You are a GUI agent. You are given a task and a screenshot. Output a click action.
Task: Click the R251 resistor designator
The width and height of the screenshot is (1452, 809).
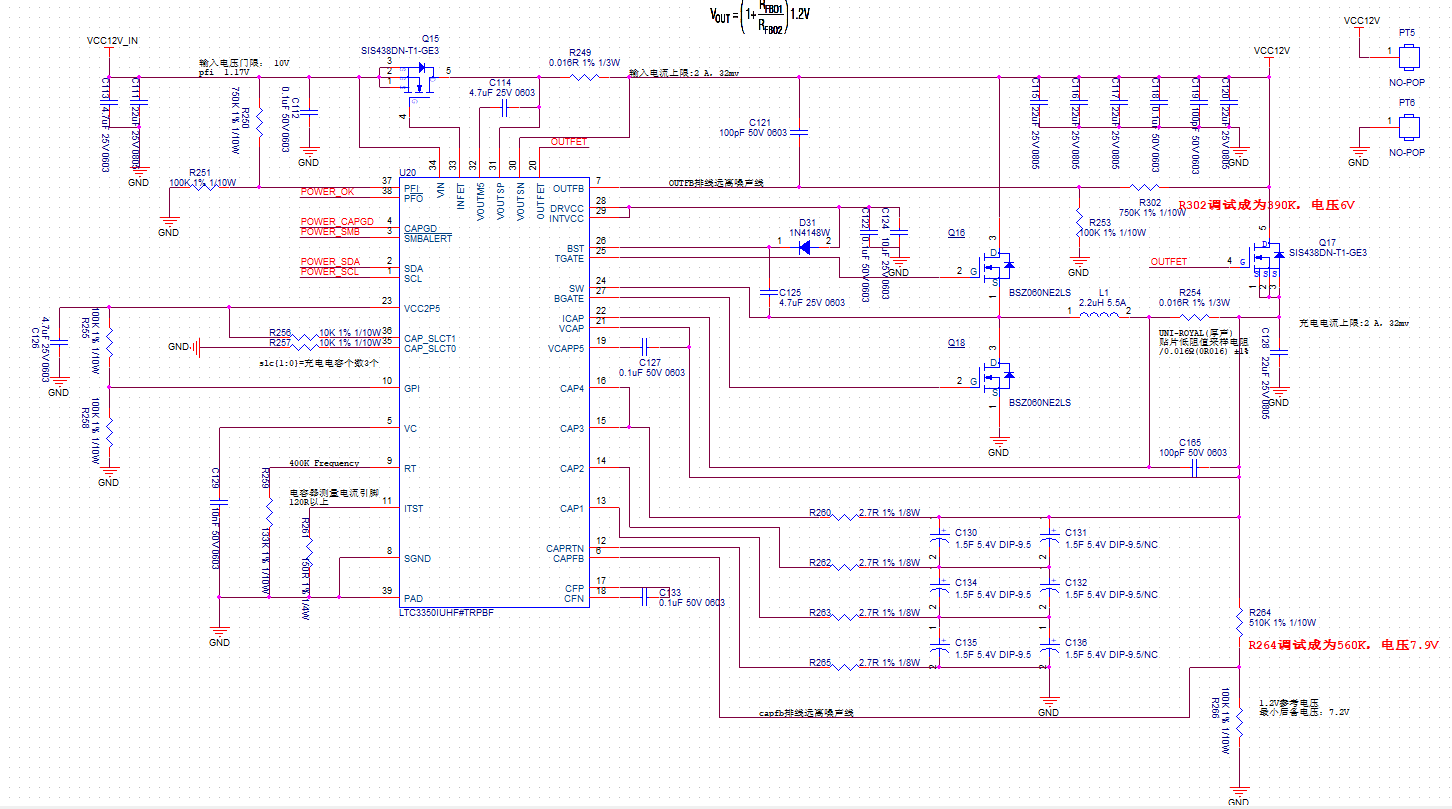(x=199, y=172)
